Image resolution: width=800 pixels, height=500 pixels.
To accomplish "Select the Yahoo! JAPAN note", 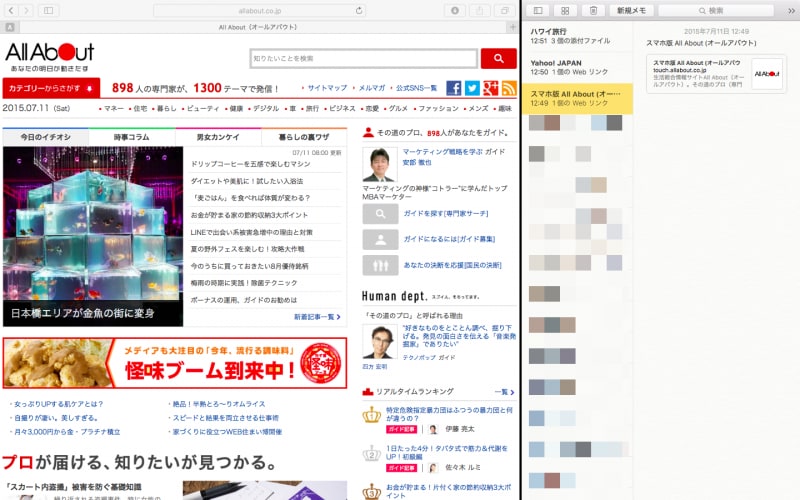I will 578,67.
